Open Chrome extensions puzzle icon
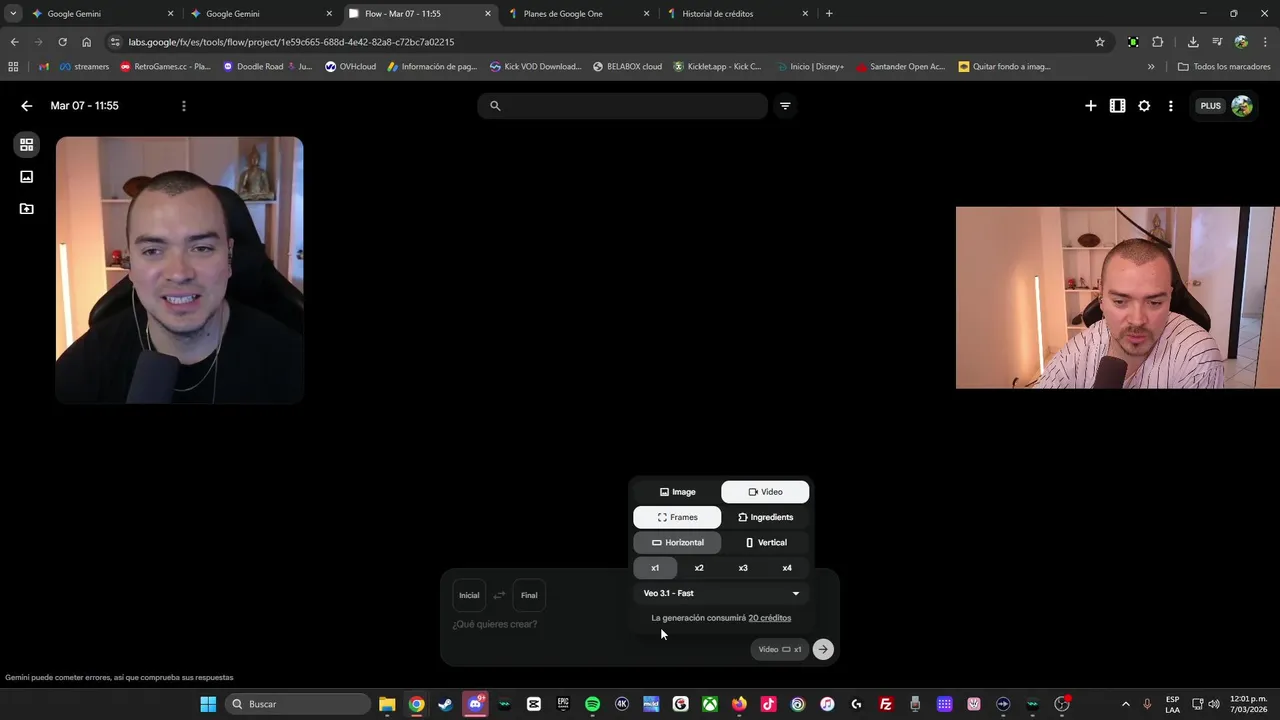The image size is (1280, 720). [x=1158, y=42]
